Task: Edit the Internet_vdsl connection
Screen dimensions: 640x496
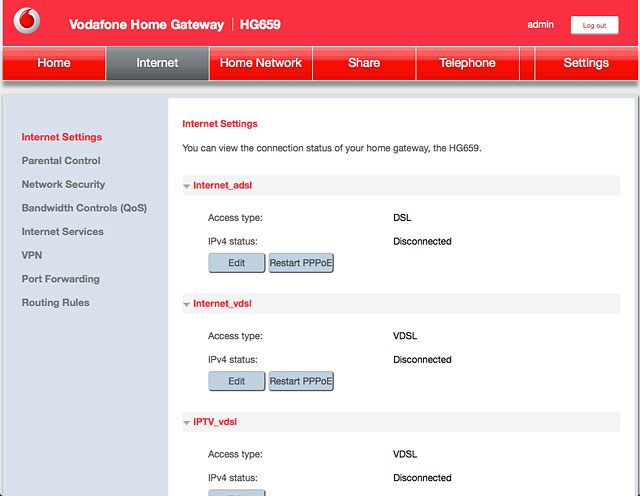Action: pyautogui.click(x=237, y=381)
